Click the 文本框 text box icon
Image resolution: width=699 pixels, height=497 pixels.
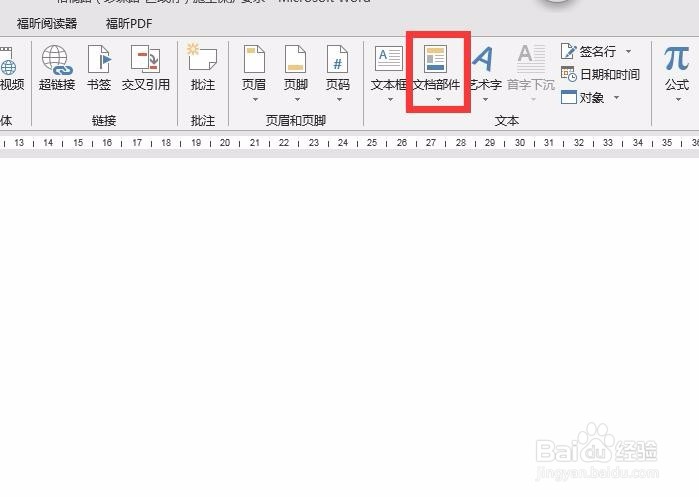389,59
